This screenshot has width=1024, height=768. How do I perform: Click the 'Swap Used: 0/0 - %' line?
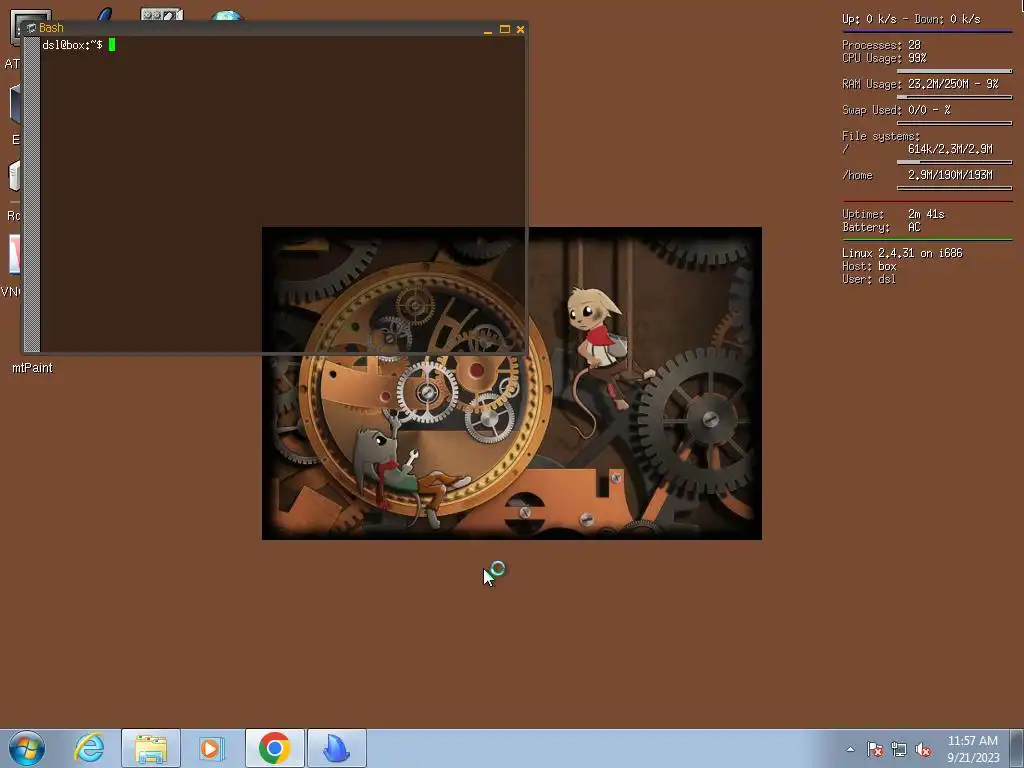click(896, 110)
